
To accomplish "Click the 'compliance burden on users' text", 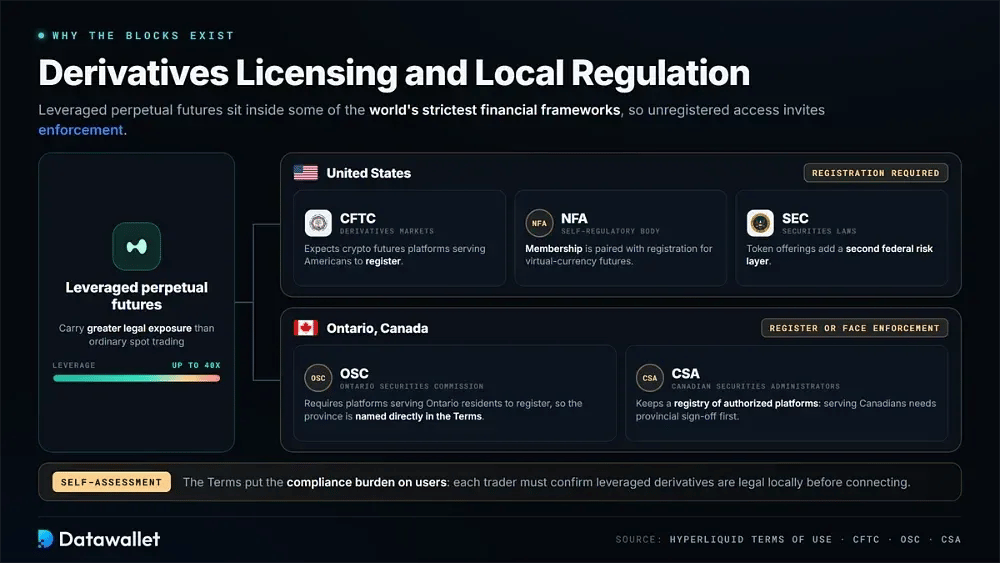I will pyautogui.click(x=366, y=482).
